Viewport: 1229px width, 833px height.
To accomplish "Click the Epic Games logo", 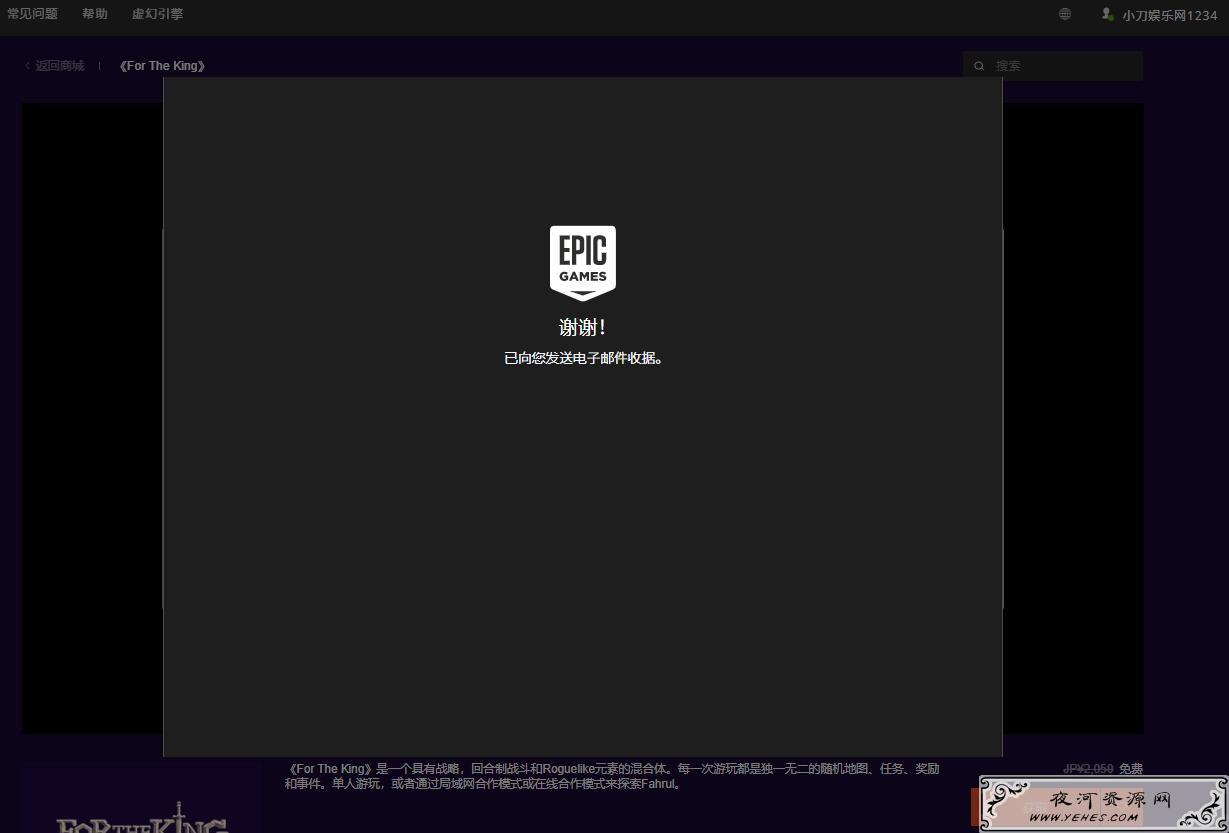I will 583,263.
